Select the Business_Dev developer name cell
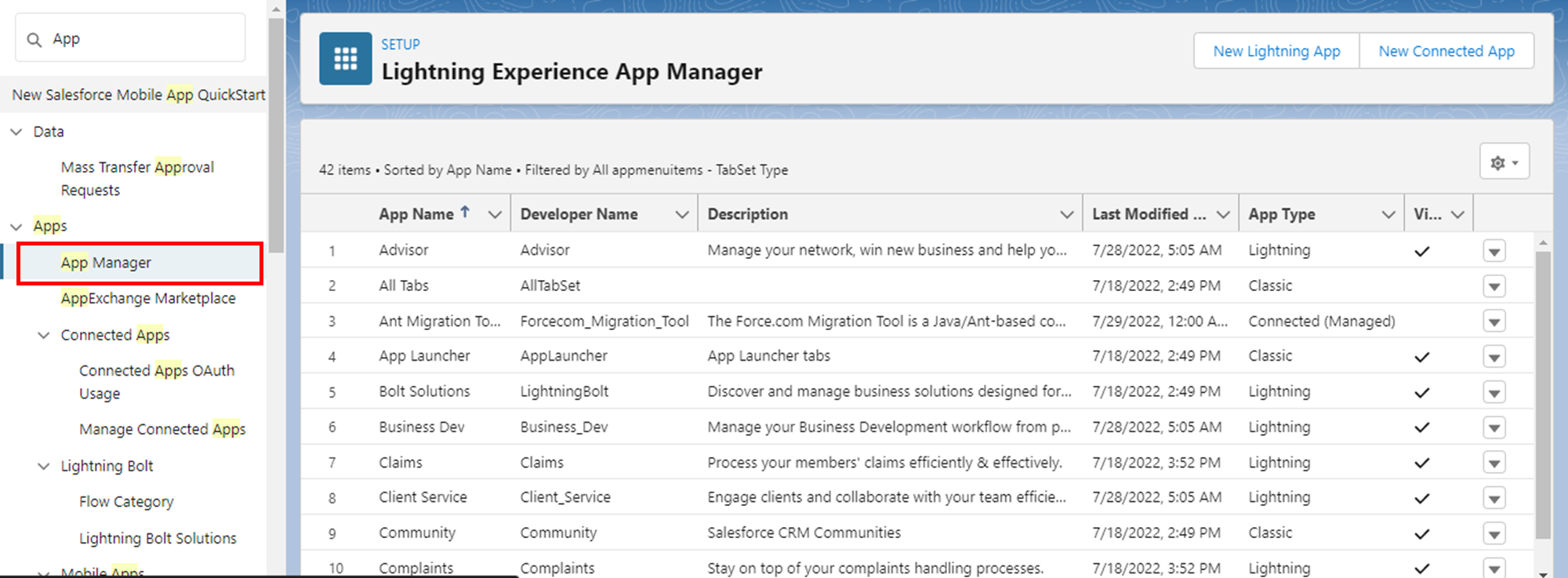This screenshot has height=578, width=1568. point(564,427)
